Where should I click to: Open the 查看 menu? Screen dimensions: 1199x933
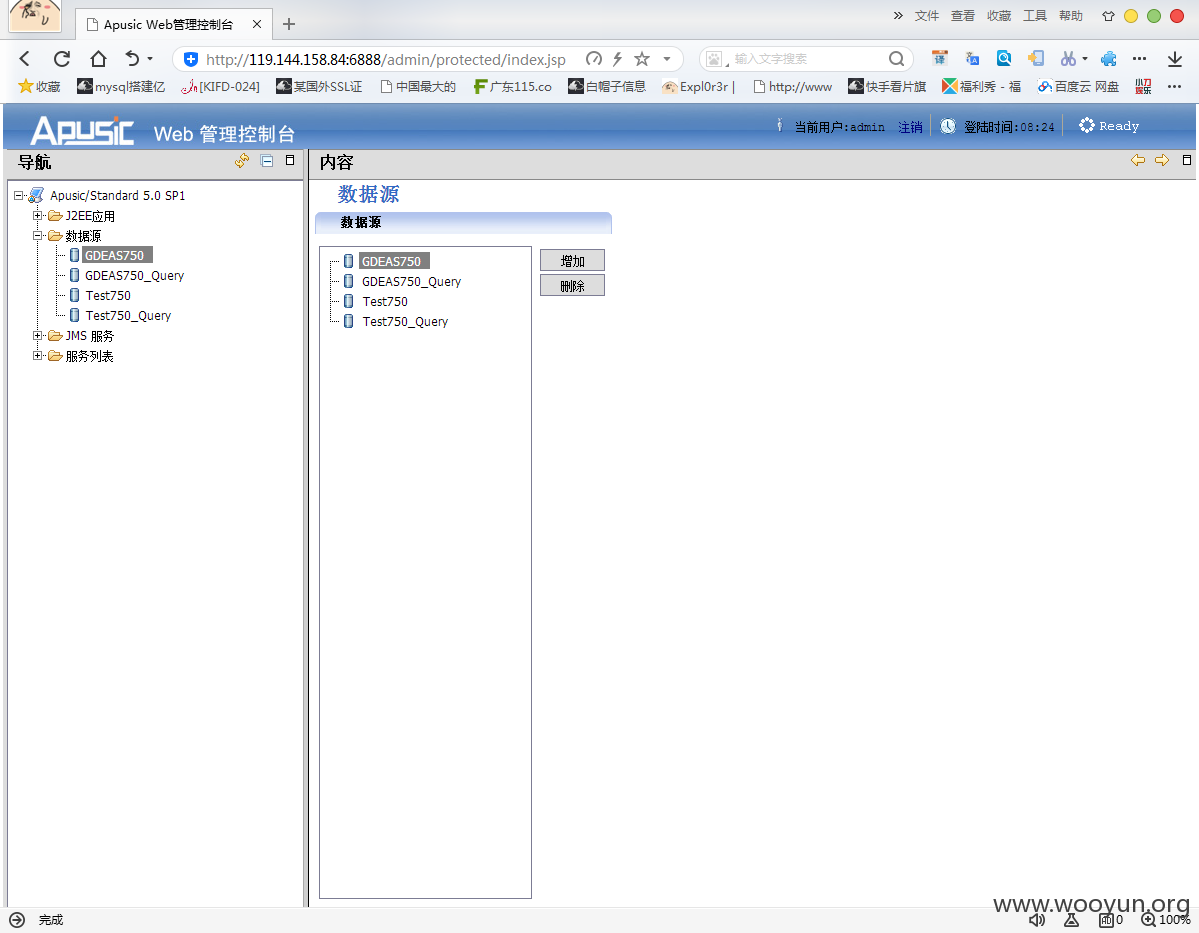(963, 16)
